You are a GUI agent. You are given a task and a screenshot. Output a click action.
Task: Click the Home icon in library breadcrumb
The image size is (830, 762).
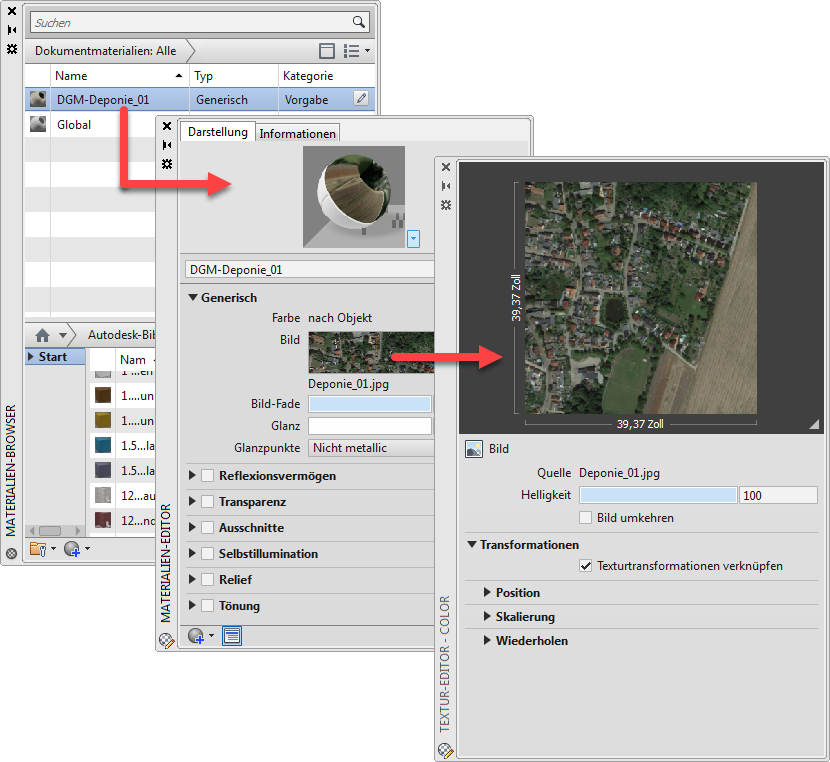[x=42, y=335]
